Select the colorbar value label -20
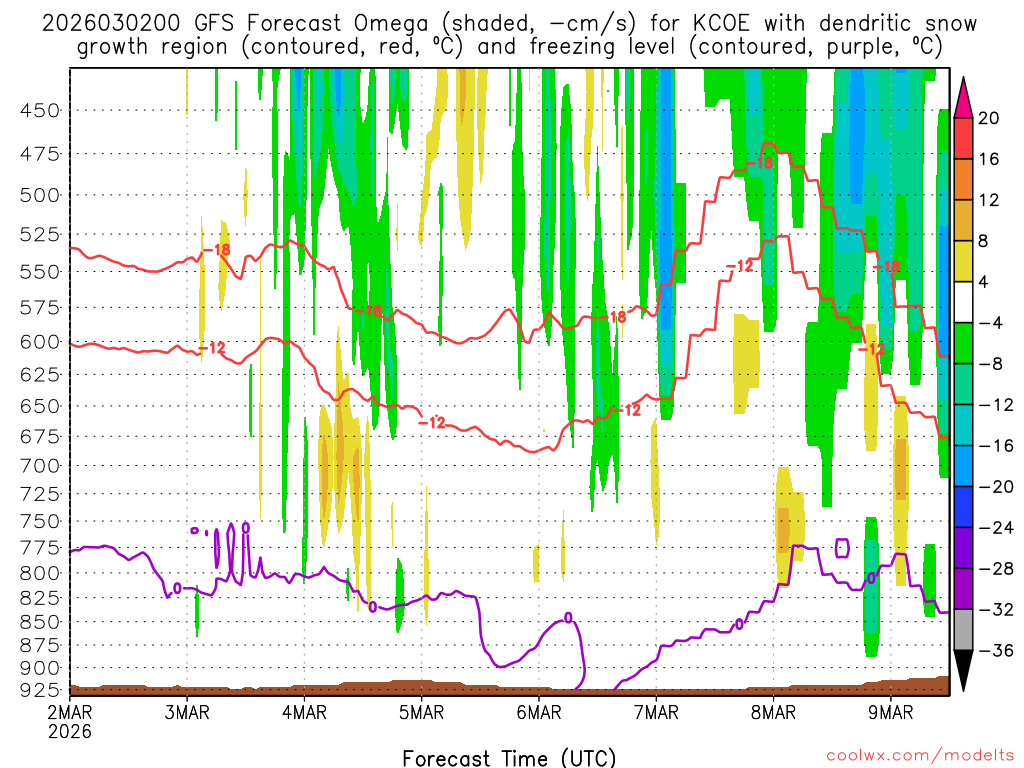This screenshot has height=768, width=1024. coord(996,487)
